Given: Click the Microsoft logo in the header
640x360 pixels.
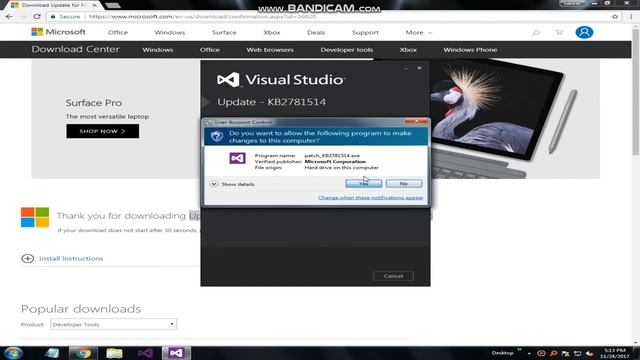Looking at the screenshot, I should click(58, 32).
